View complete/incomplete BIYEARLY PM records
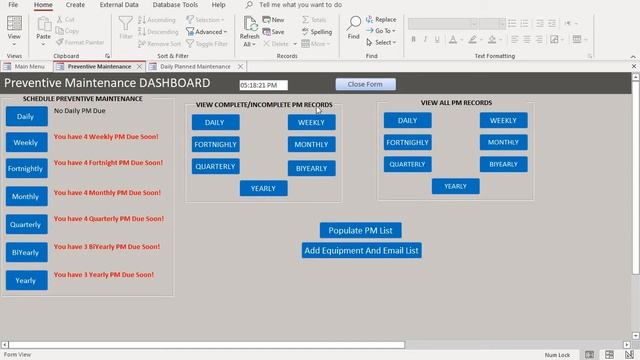 (311, 168)
